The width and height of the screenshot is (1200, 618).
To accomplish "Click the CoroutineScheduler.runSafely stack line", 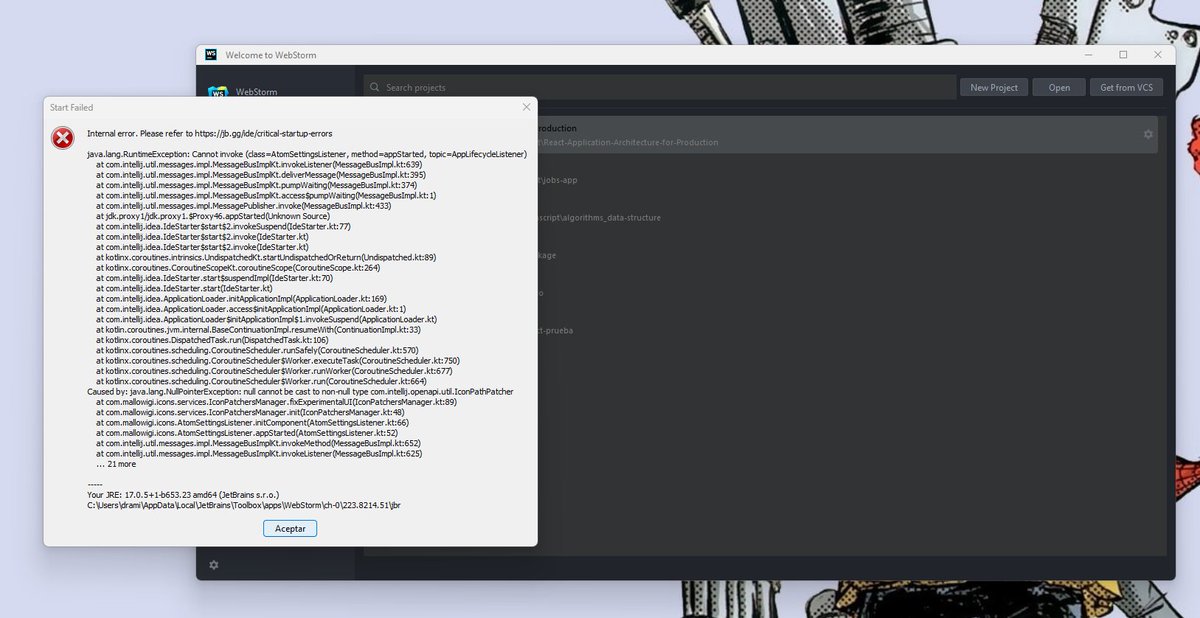I will point(257,351).
